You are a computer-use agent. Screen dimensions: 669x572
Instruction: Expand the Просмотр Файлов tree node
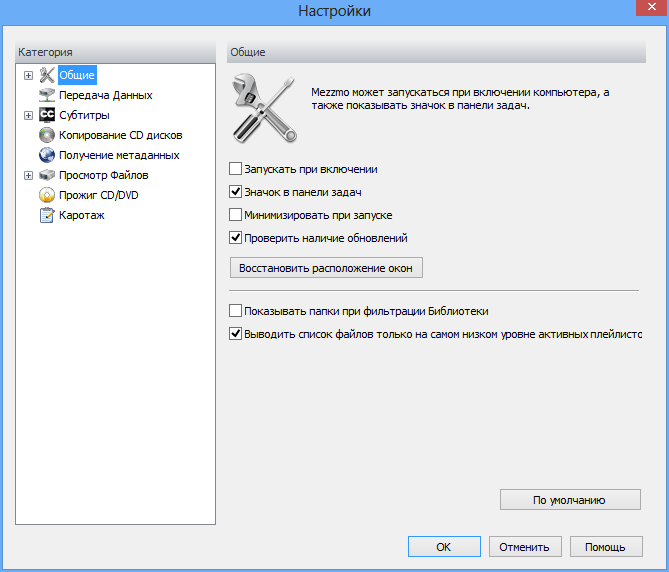click(x=28, y=176)
